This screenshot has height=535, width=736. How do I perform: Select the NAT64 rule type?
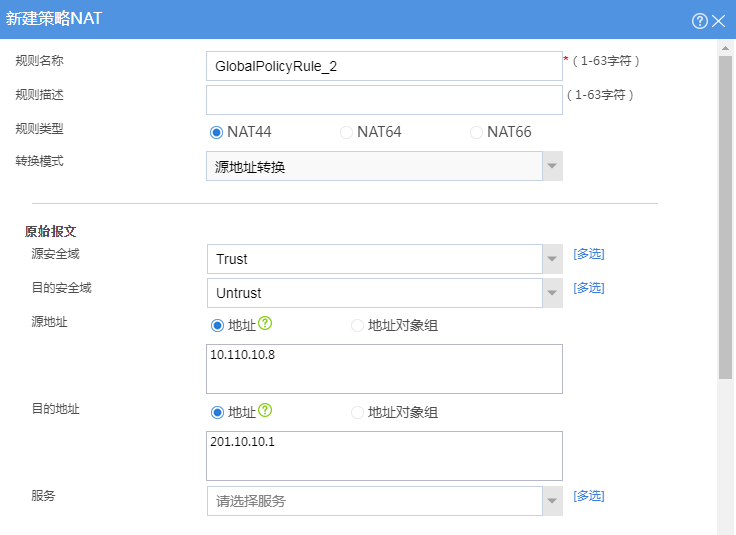pyautogui.click(x=347, y=132)
